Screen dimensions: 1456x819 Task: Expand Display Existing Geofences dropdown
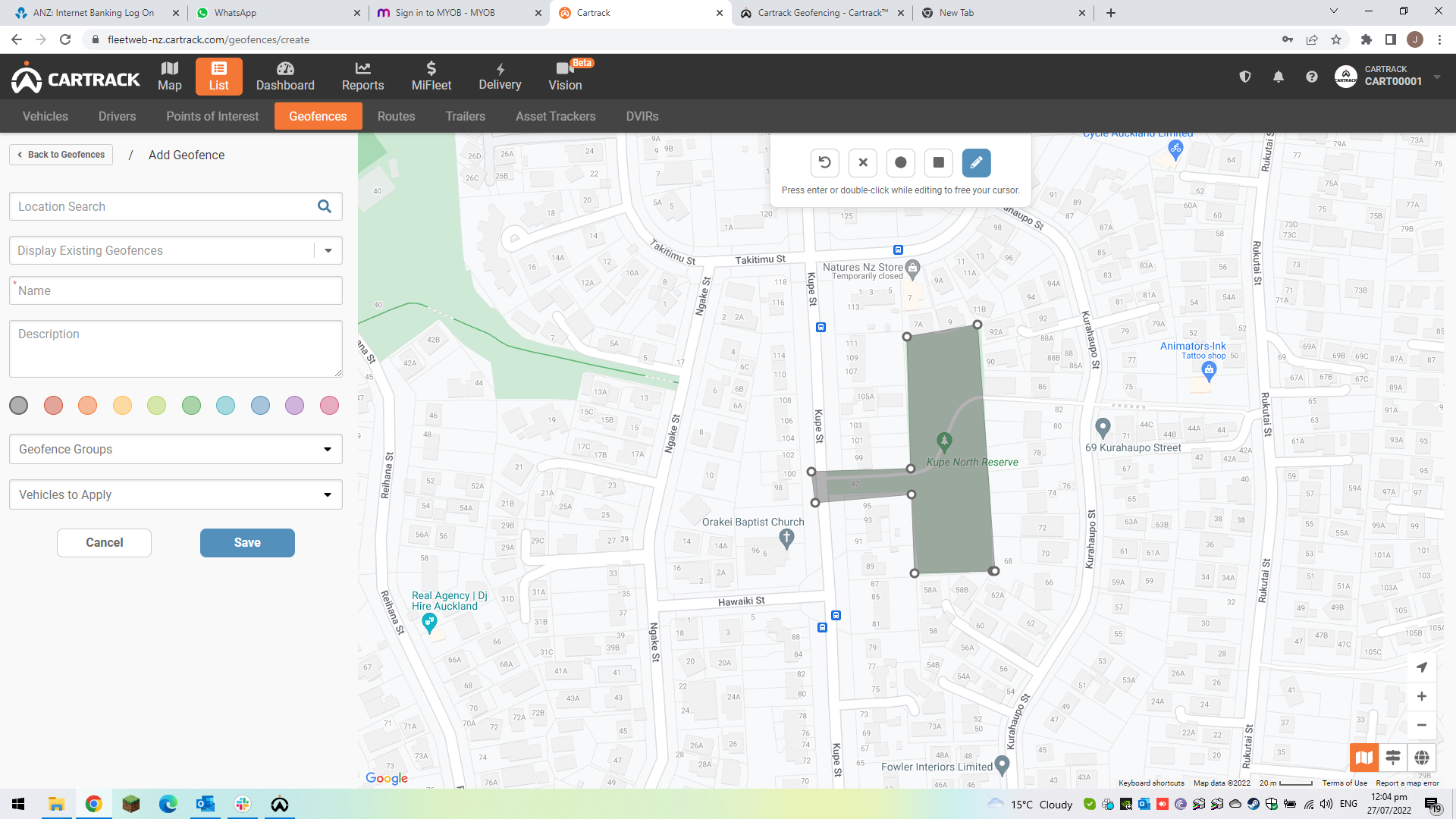[x=328, y=251]
